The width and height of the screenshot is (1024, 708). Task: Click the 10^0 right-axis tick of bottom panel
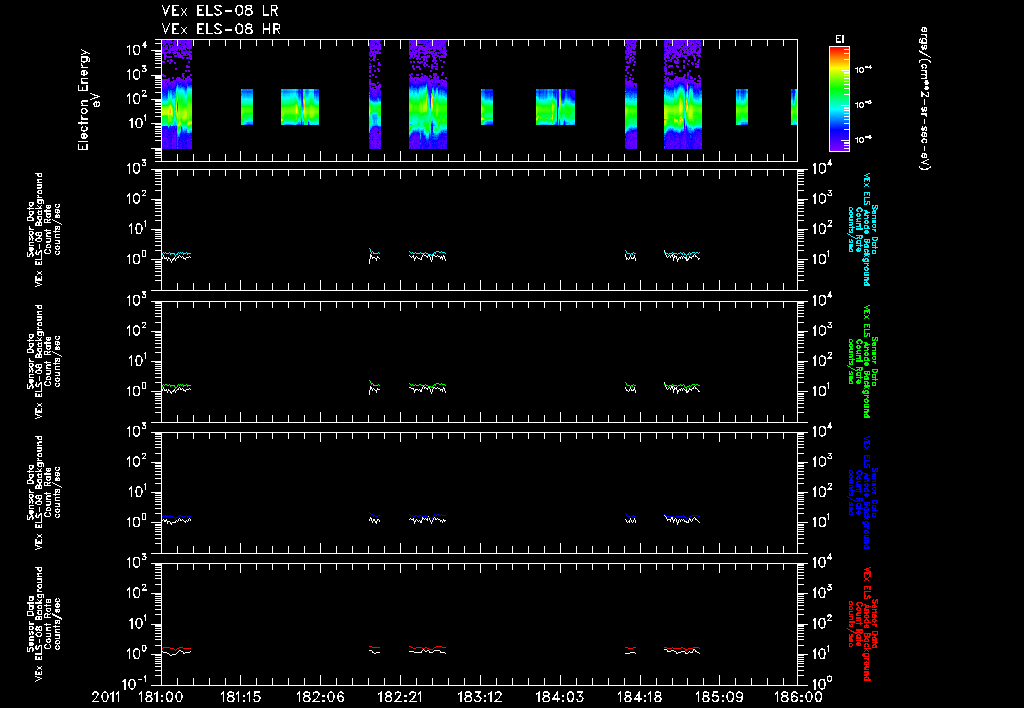(x=822, y=683)
